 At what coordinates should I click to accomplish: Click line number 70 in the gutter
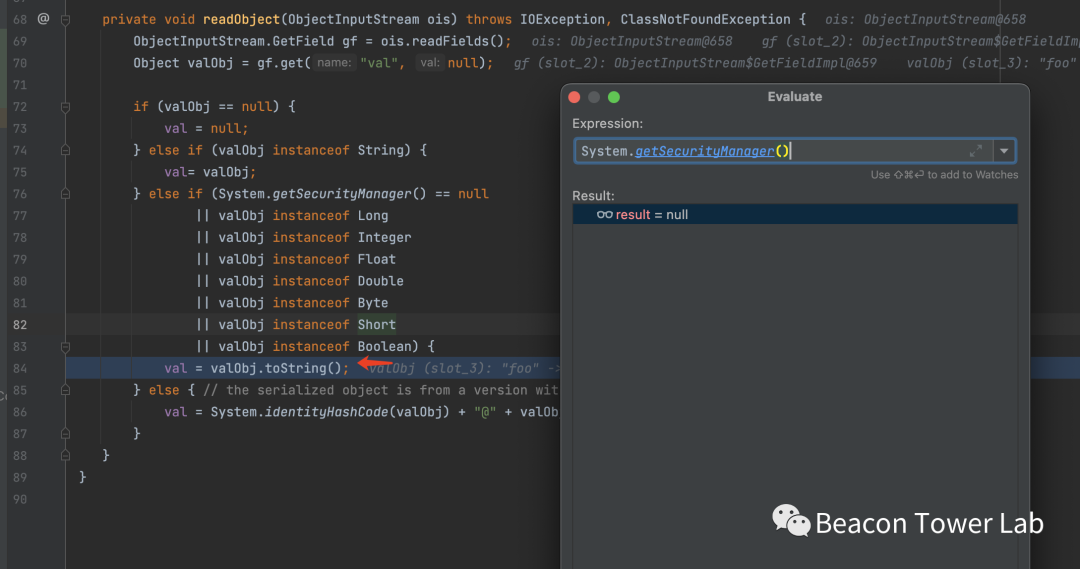[19, 63]
